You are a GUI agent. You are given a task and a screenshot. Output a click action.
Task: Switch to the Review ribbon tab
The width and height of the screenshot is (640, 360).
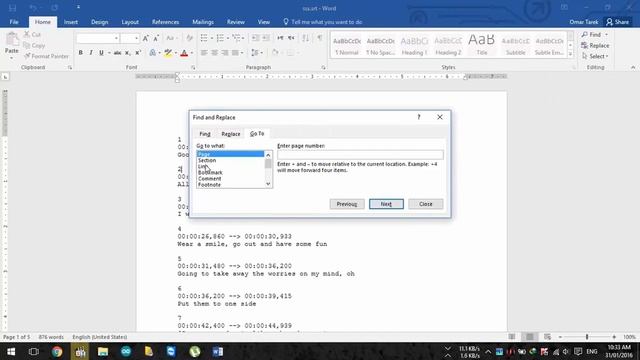(236, 22)
